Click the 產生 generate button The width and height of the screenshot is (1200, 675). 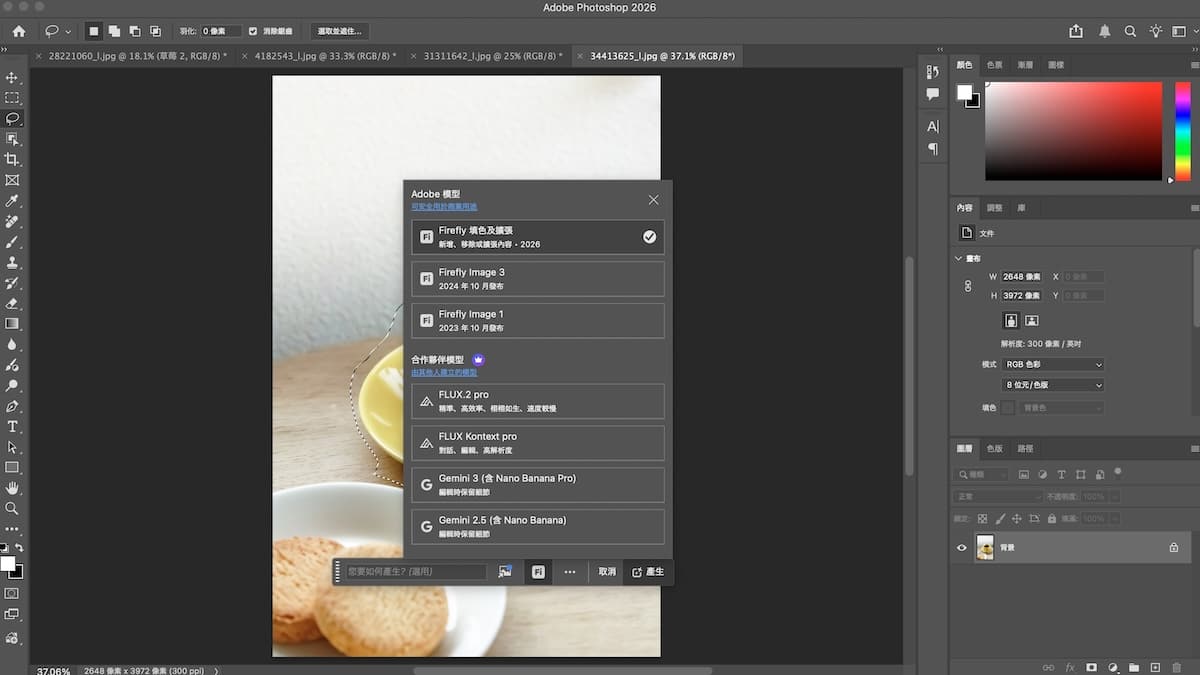(x=647, y=572)
